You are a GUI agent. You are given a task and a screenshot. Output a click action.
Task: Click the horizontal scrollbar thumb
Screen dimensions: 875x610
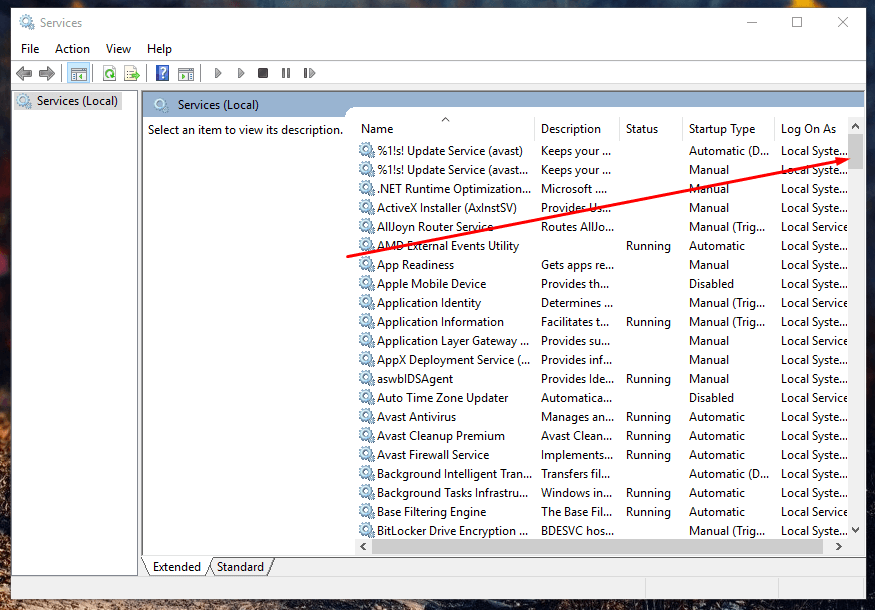pos(597,546)
